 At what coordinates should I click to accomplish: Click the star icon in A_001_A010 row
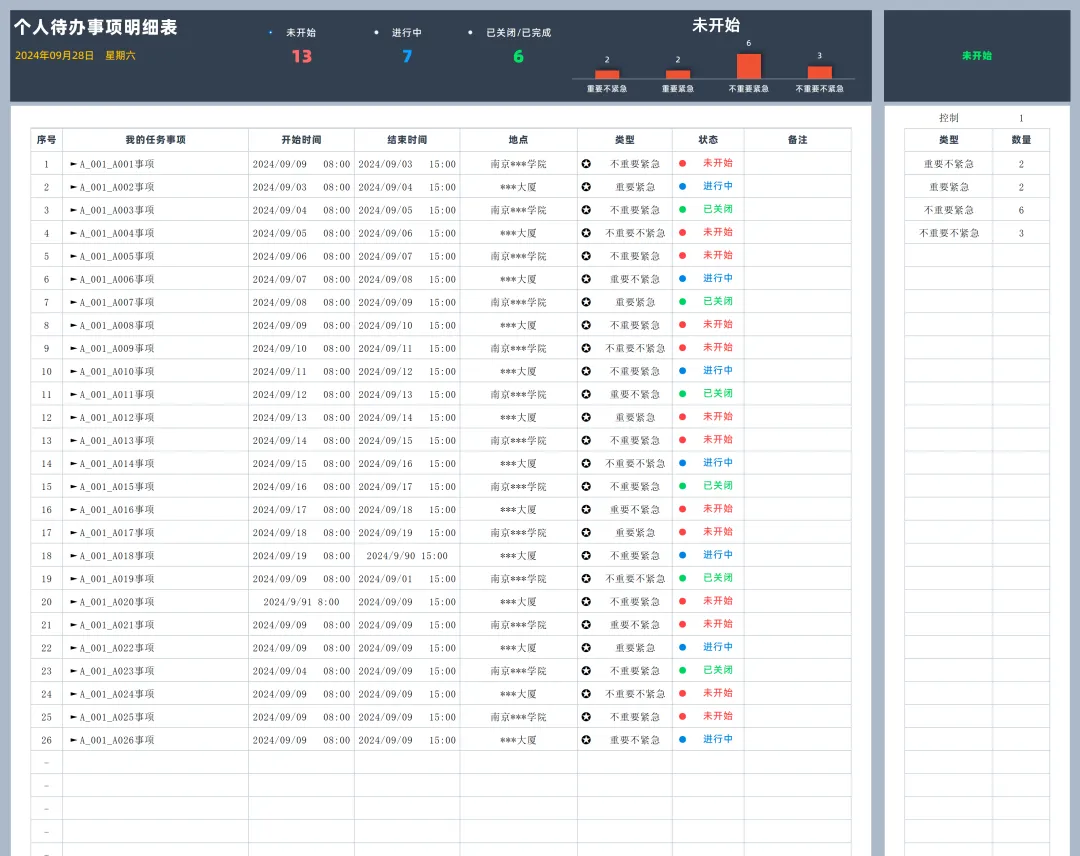point(586,371)
